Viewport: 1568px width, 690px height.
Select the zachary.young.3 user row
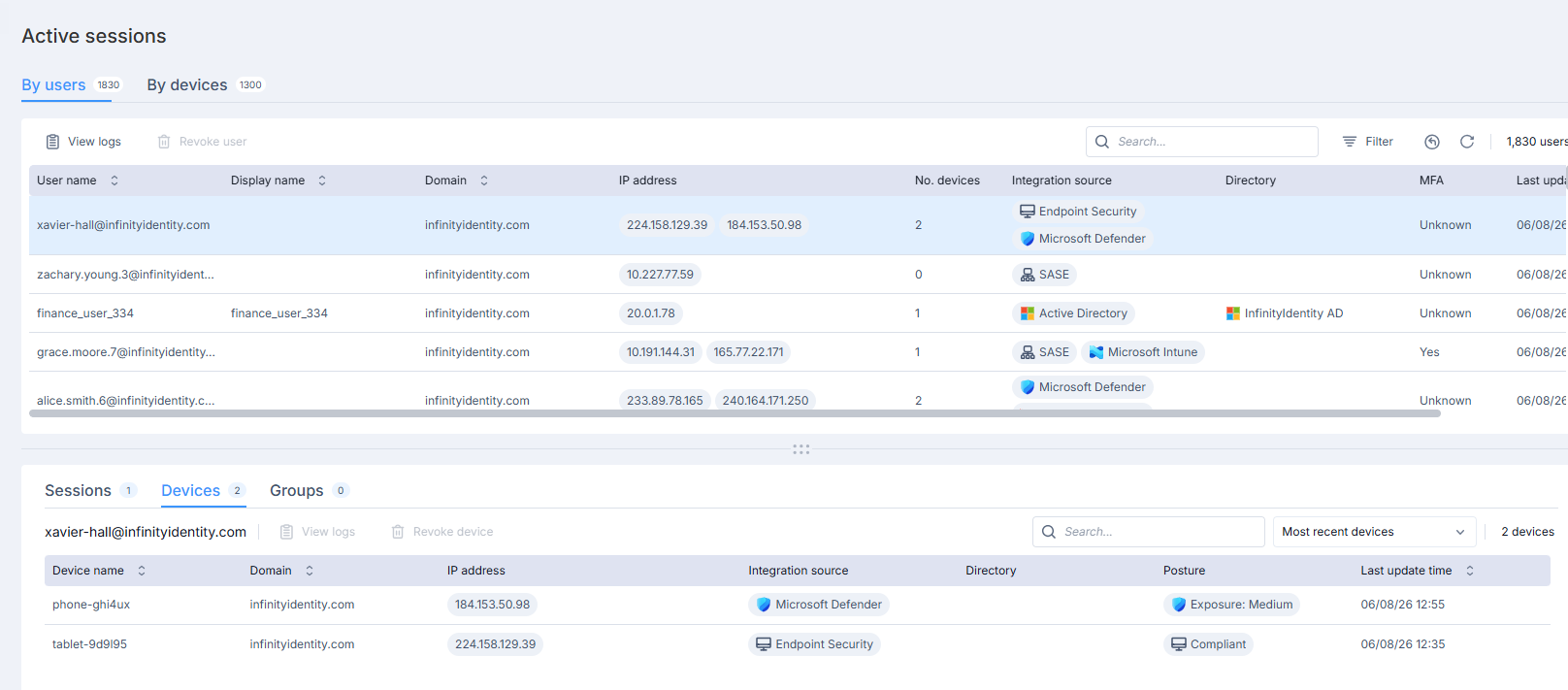click(798, 275)
